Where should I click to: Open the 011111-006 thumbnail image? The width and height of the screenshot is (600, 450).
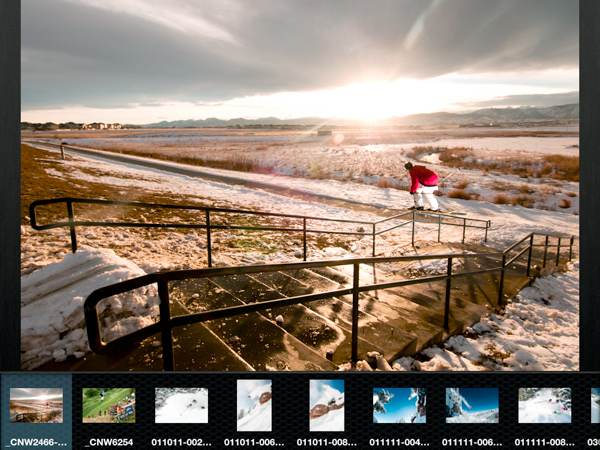pos(472,405)
